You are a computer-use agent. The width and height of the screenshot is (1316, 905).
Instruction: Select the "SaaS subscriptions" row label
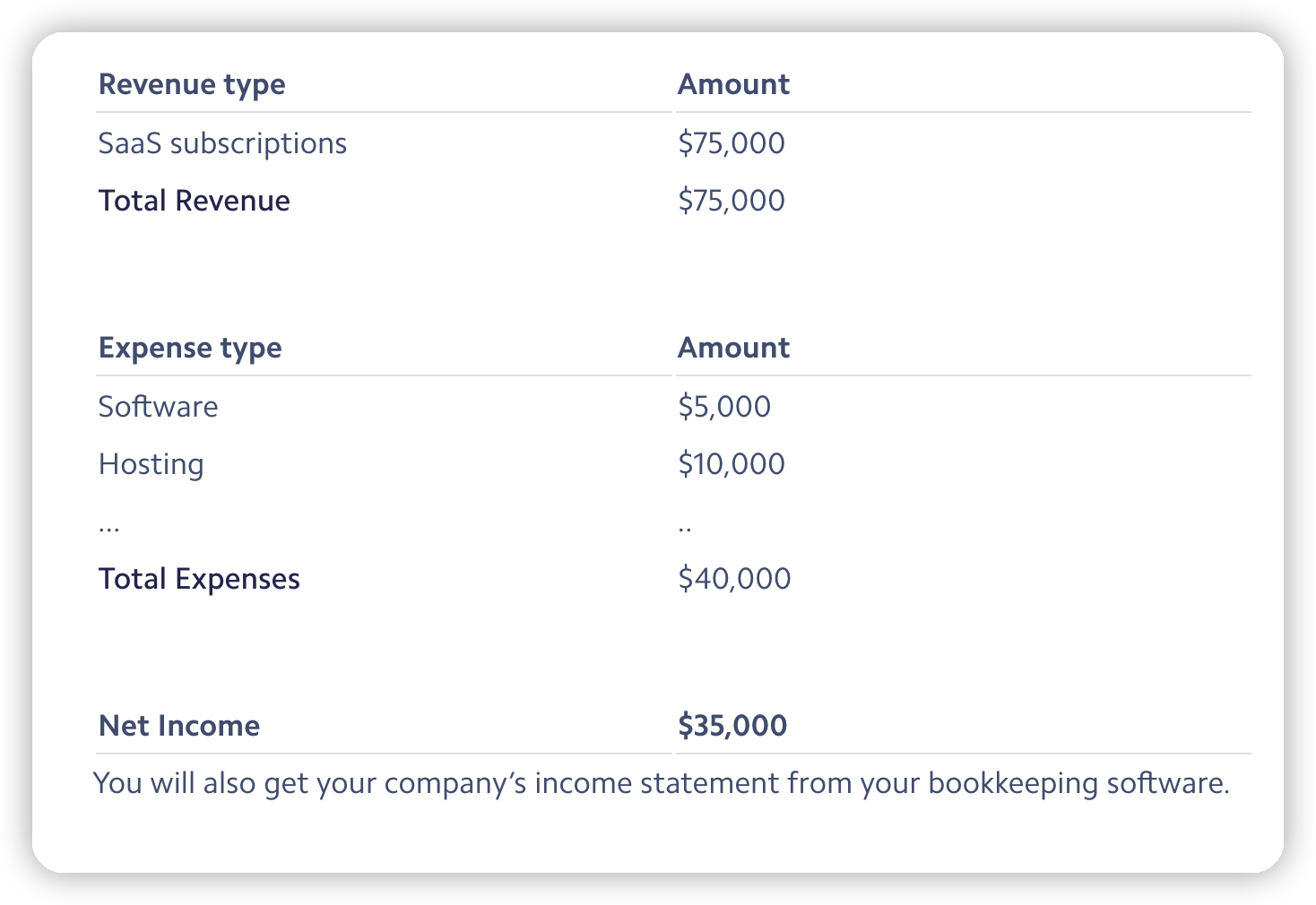coord(222,144)
